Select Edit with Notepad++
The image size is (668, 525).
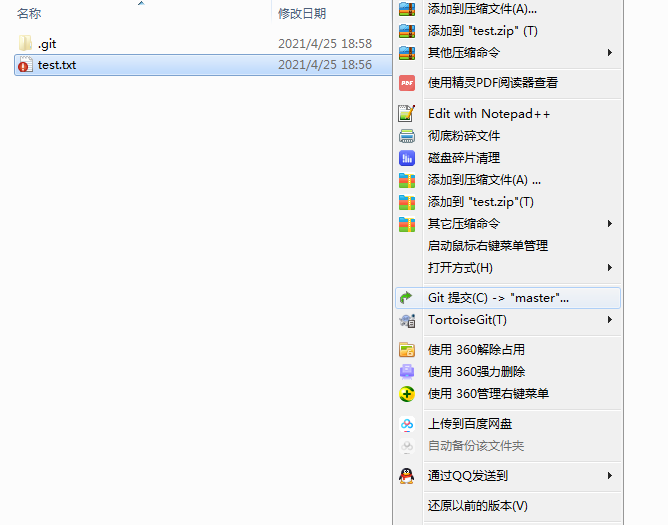[x=509, y=114]
